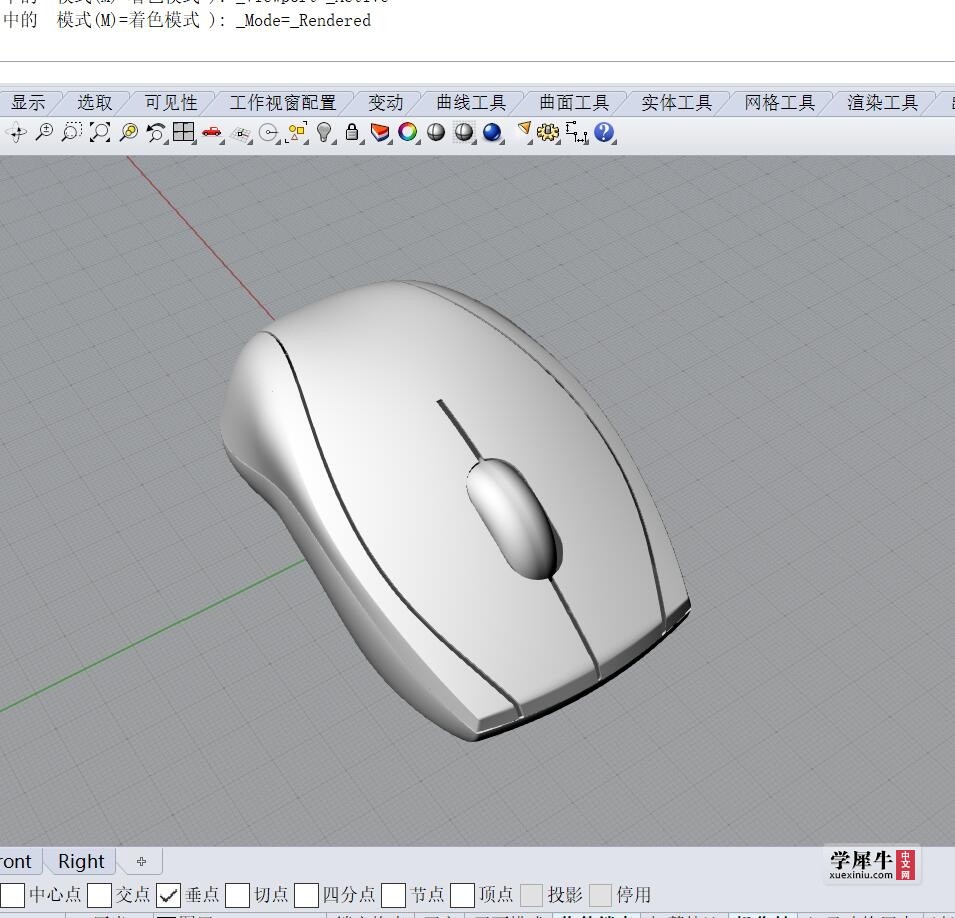Open the object snap circle icon

tap(269, 133)
